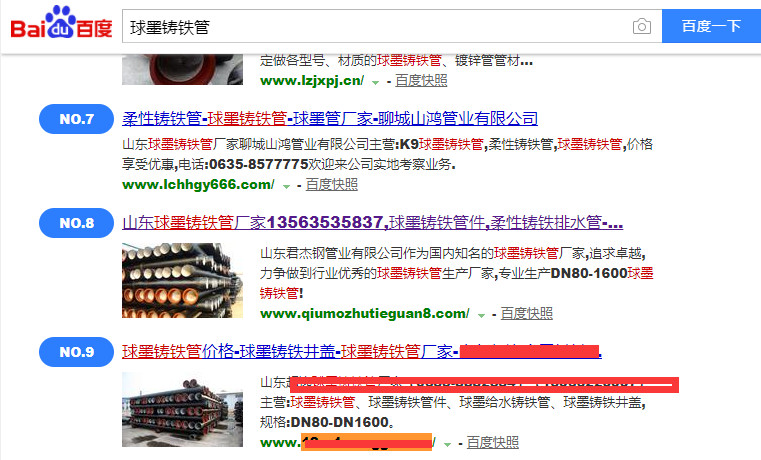
Task: Open NO.9 result title 球墨铸铁管价格
Action: 362,351
